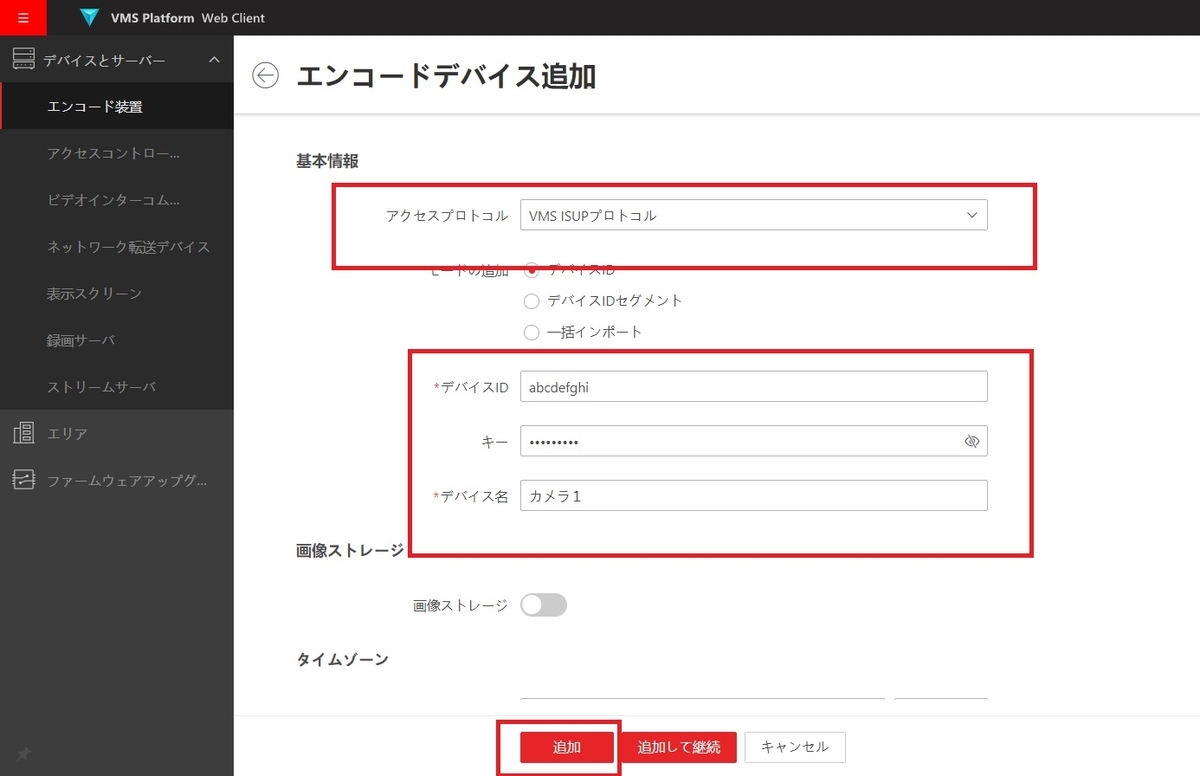Viewport: 1200px width, 776px height.
Task: Click the エリア building icon
Action: coord(23,433)
